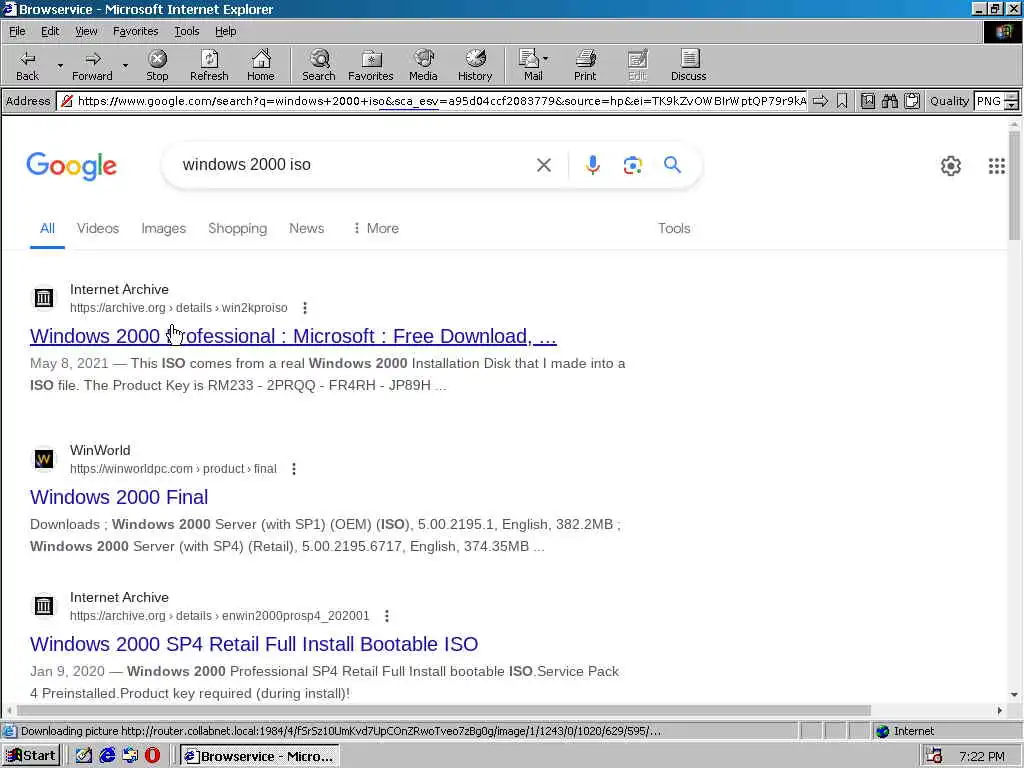
Task: Expand the Mail button dropdown arrow
Action: pyautogui.click(x=546, y=59)
